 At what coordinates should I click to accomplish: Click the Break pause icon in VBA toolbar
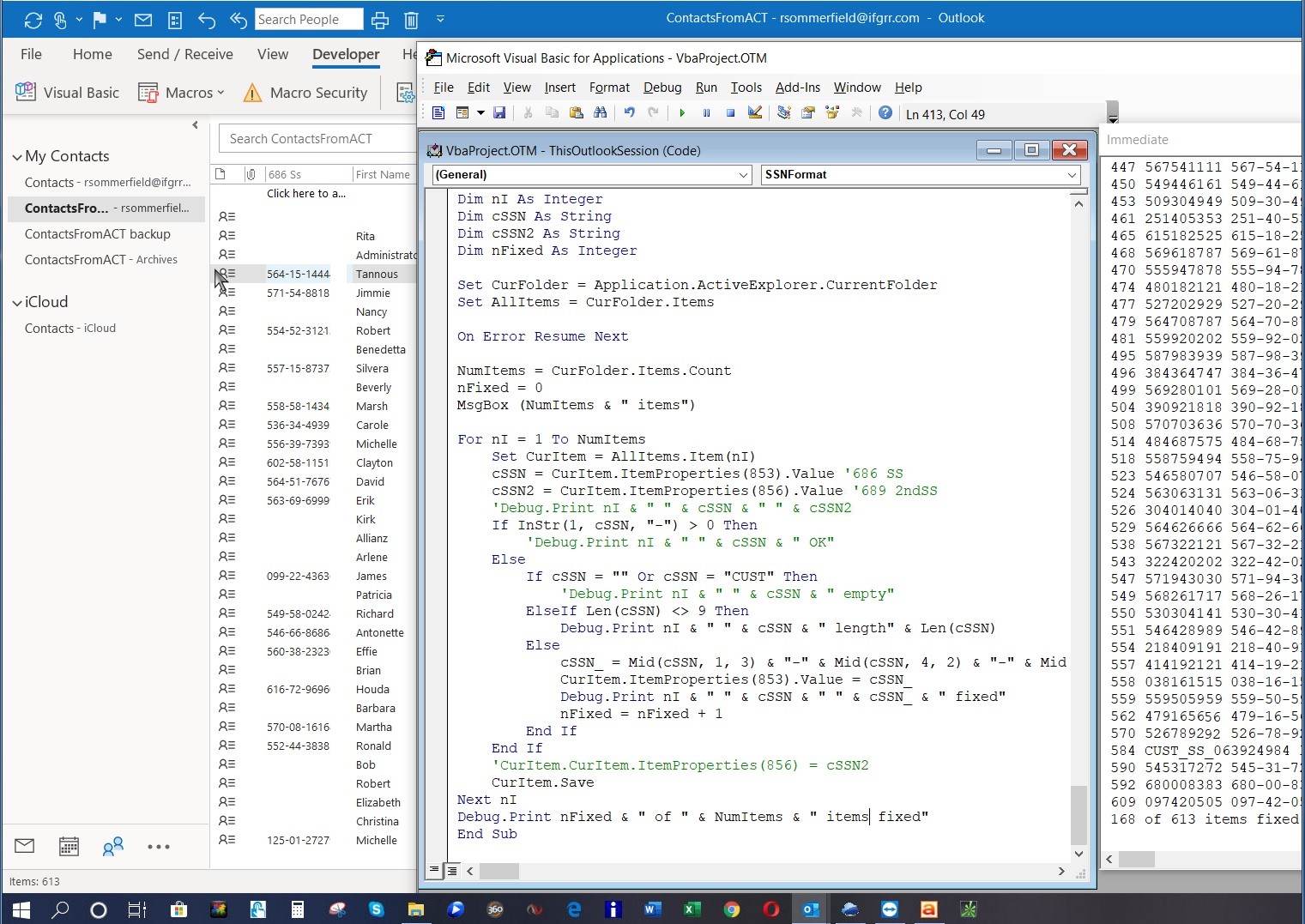pyautogui.click(x=706, y=112)
